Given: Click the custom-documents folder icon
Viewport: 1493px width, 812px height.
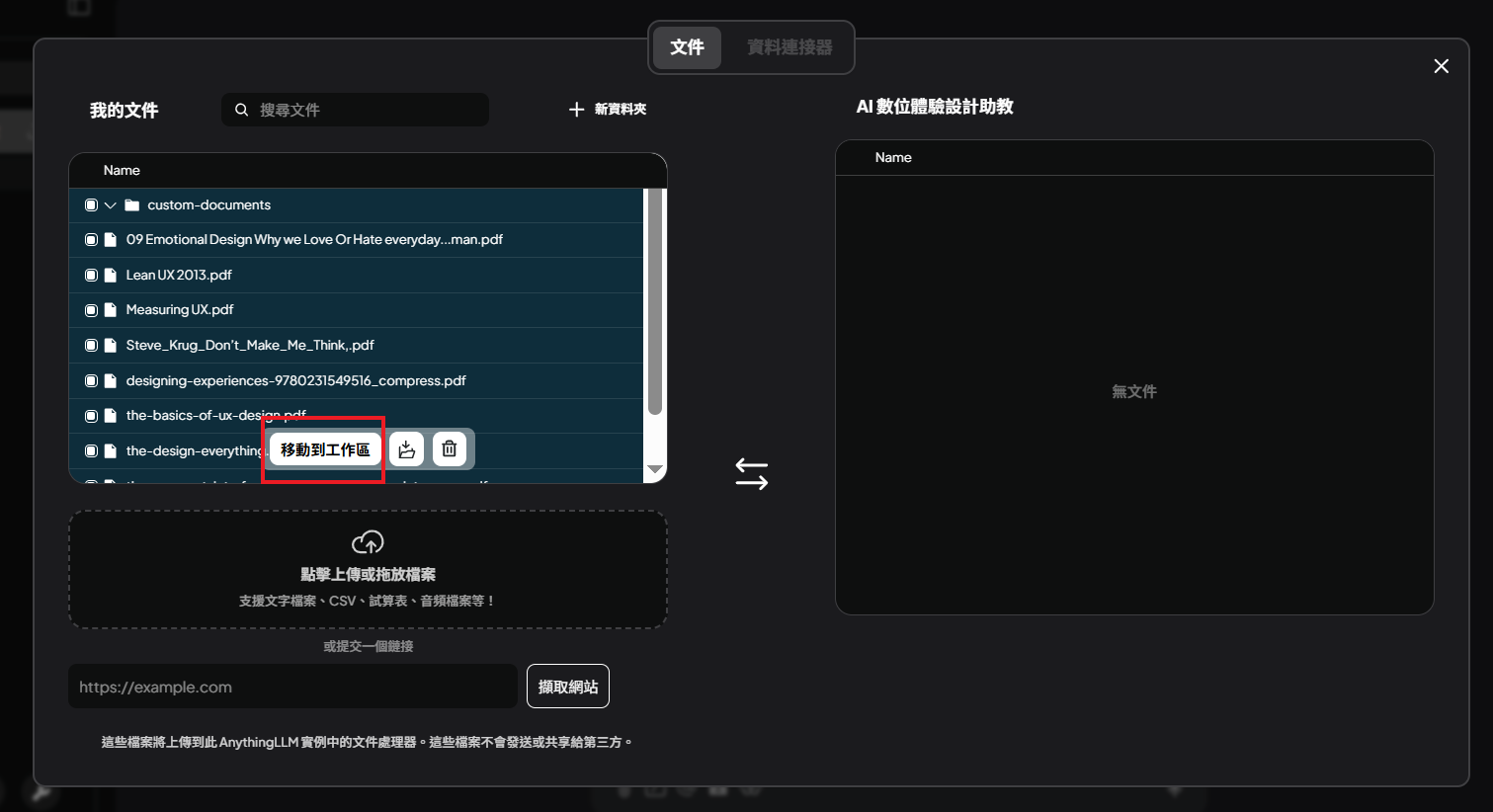Looking at the screenshot, I should (131, 205).
